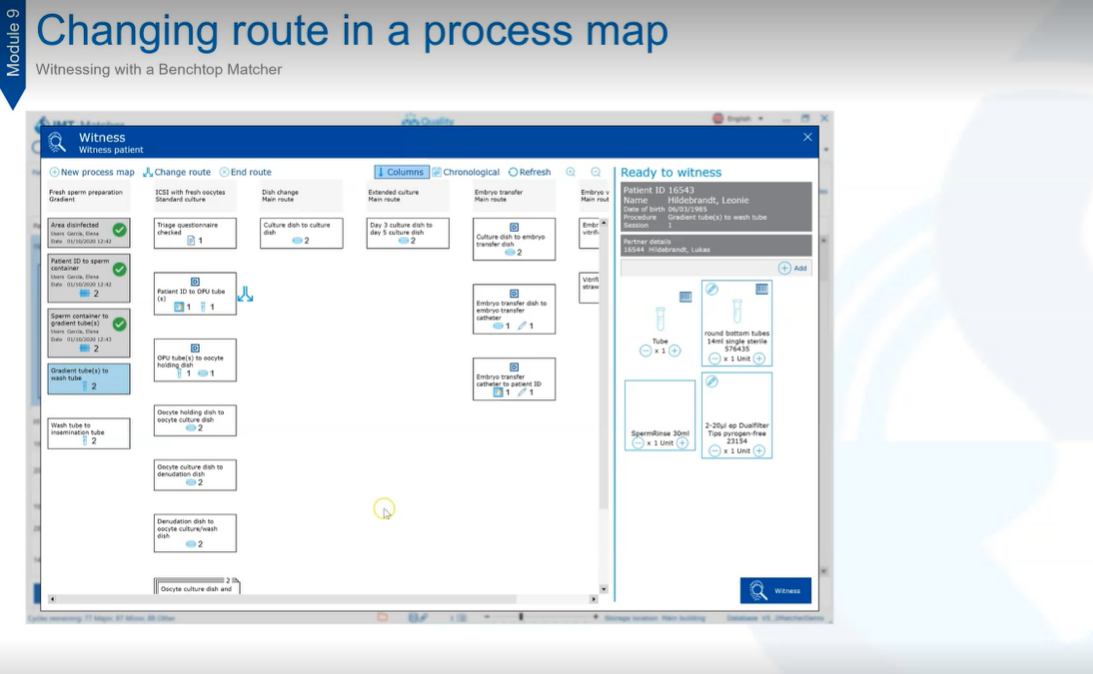Click the barcode grid icon above Tube item

[685, 297]
